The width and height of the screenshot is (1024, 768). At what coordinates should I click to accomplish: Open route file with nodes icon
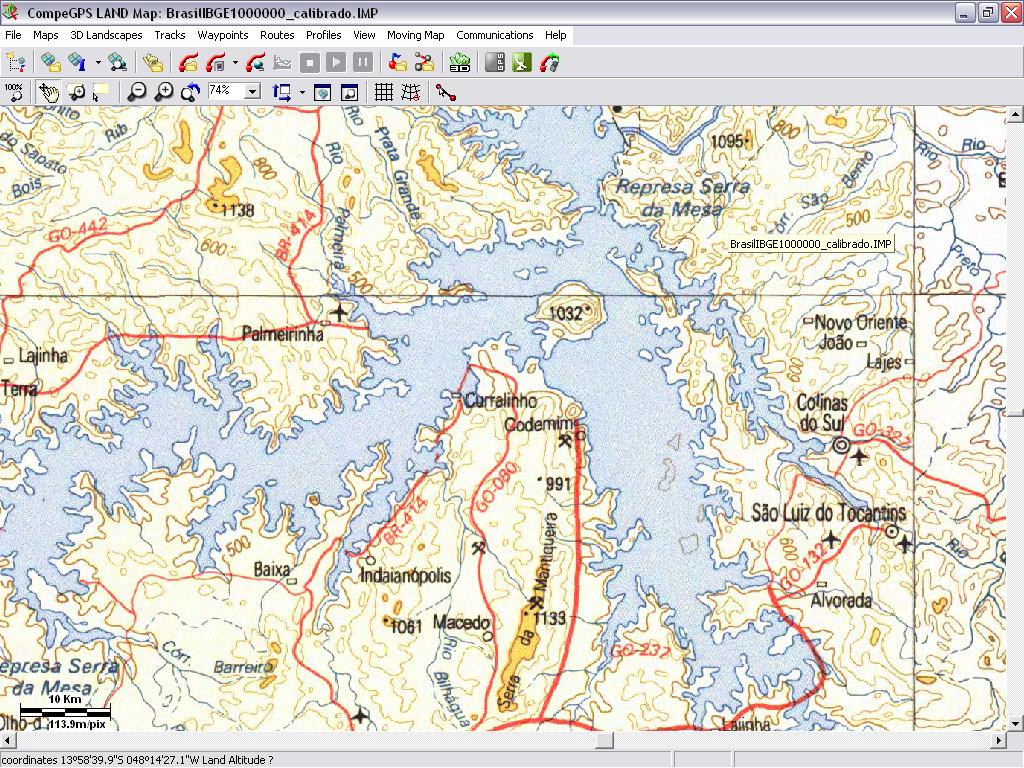[424, 63]
